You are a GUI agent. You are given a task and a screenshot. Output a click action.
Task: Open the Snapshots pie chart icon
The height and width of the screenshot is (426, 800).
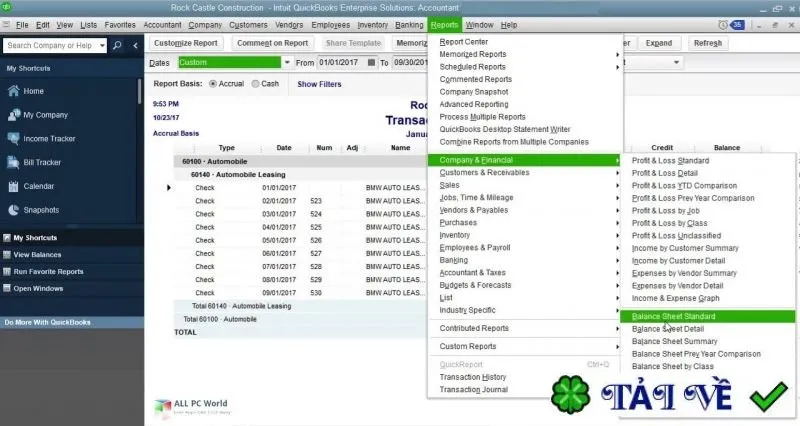pyautogui.click(x=14, y=210)
